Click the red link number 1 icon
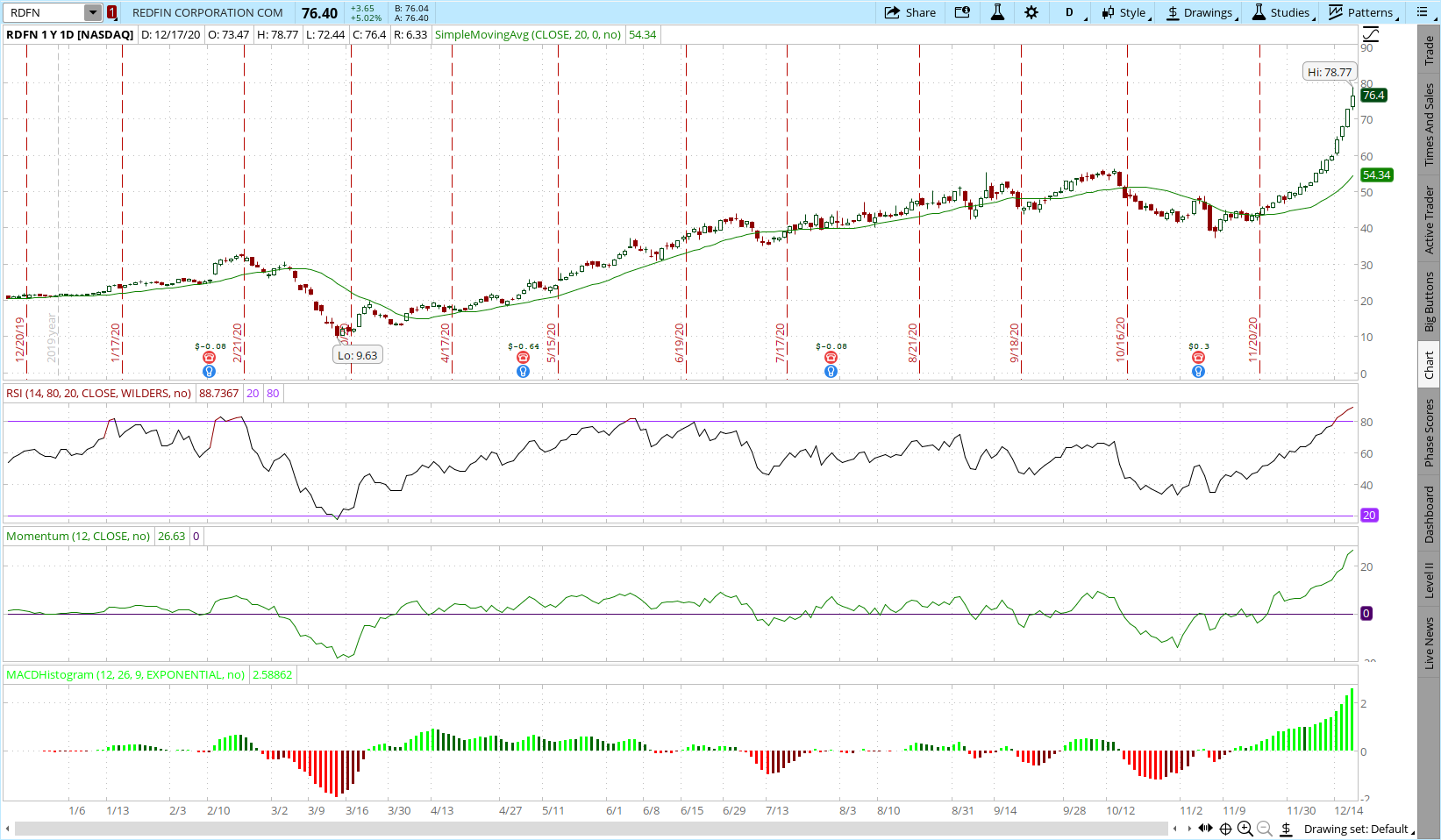The image size is (1441, 840). click(112, 12)
